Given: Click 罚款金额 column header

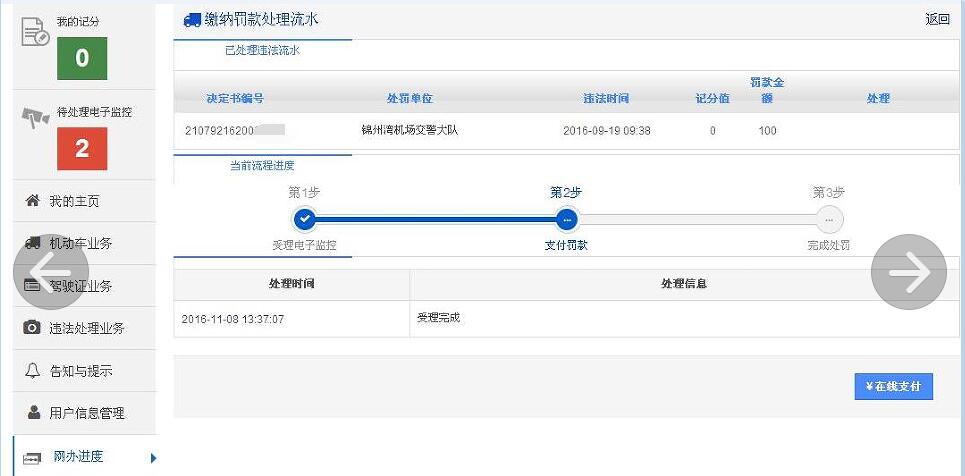Looking at the screenshot, I should pos(767,90).
